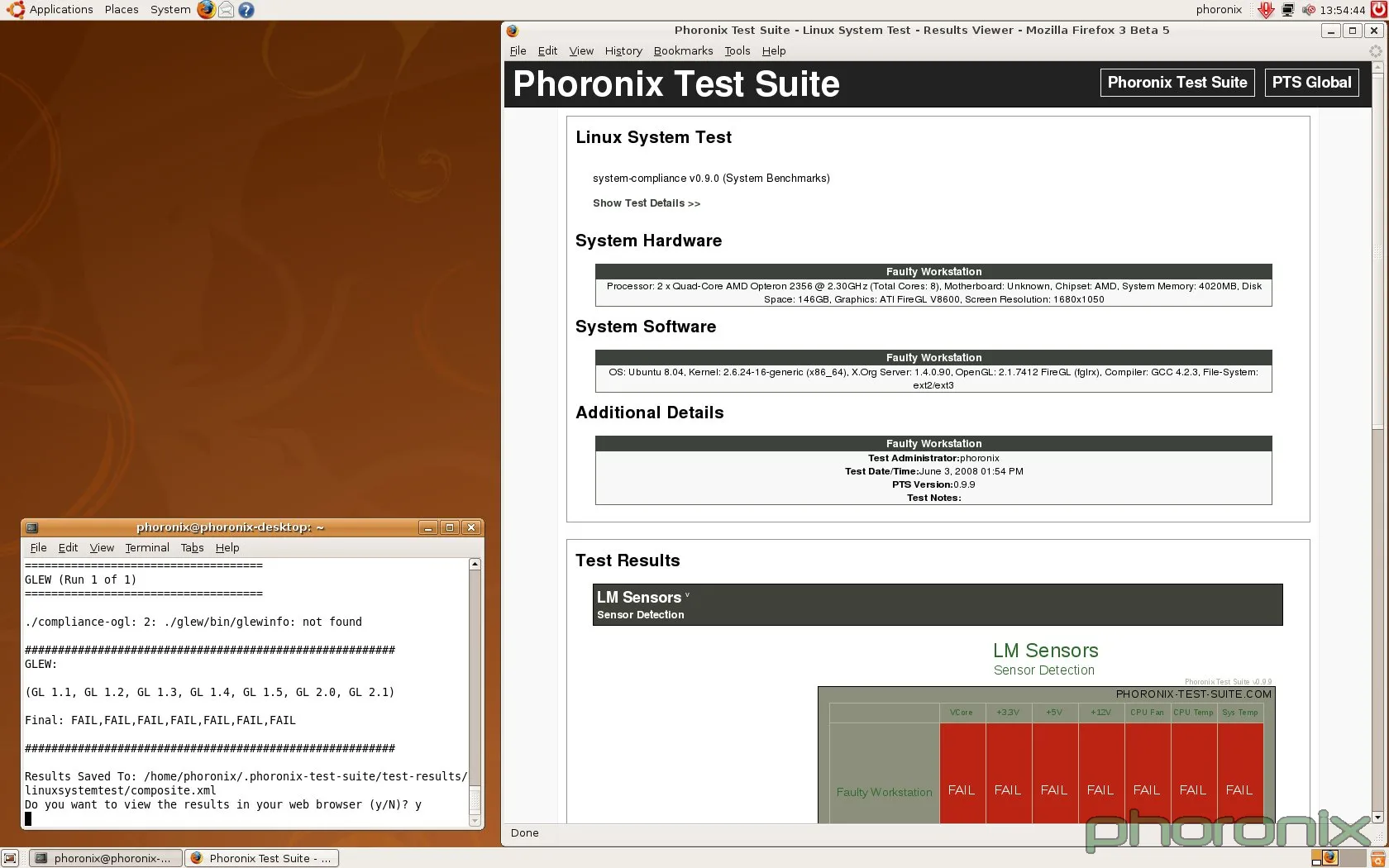Click the large Phoronix Test Suite page title
Viewport: 1389px width, 868px height.
point(676,83)
